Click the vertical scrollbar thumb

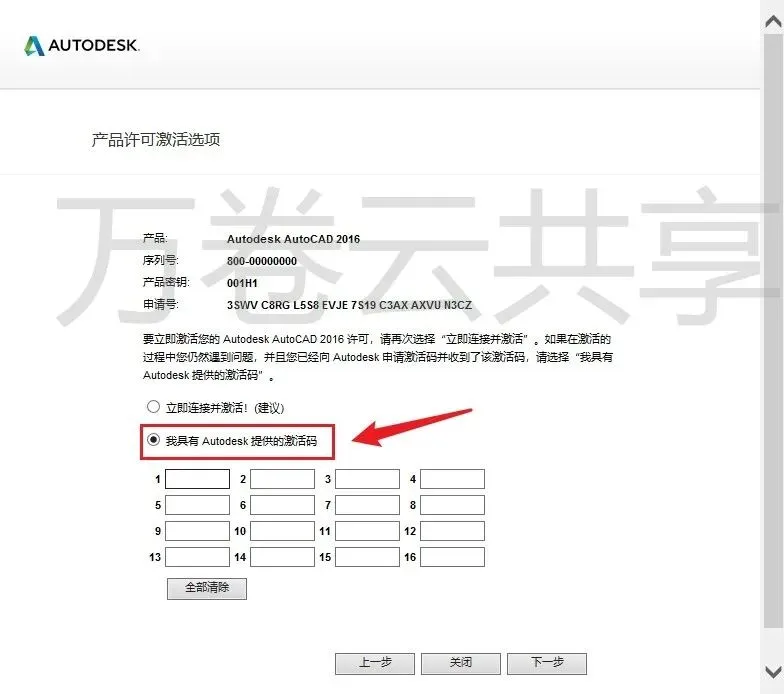774,330
